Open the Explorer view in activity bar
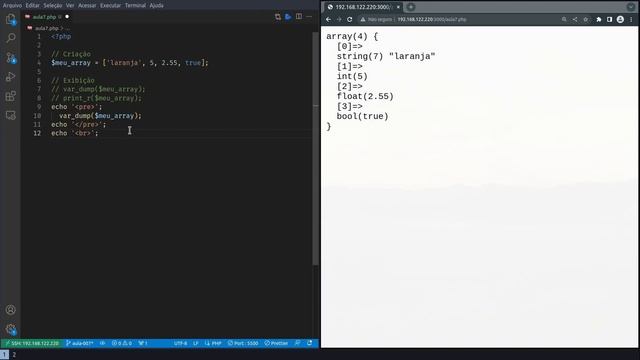 11,19
